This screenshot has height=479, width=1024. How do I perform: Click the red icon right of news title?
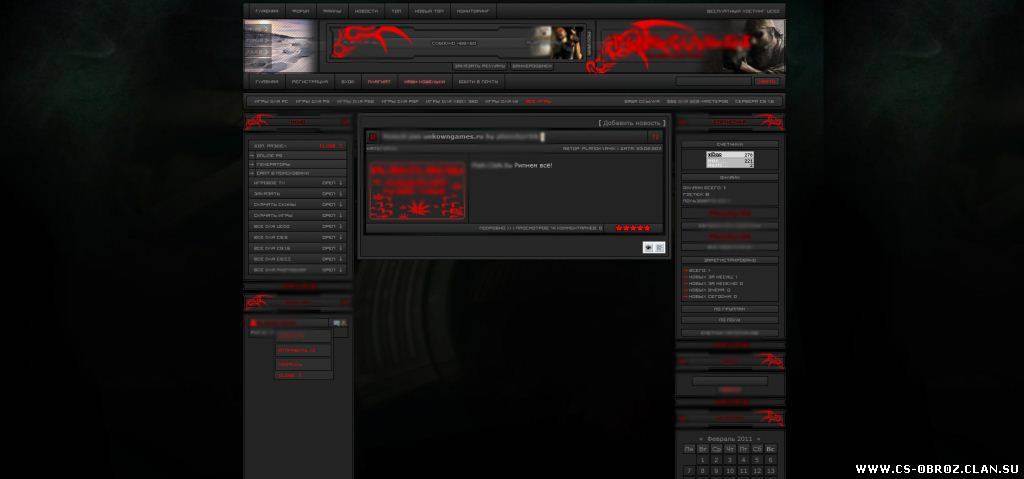[x=654, y=136]
